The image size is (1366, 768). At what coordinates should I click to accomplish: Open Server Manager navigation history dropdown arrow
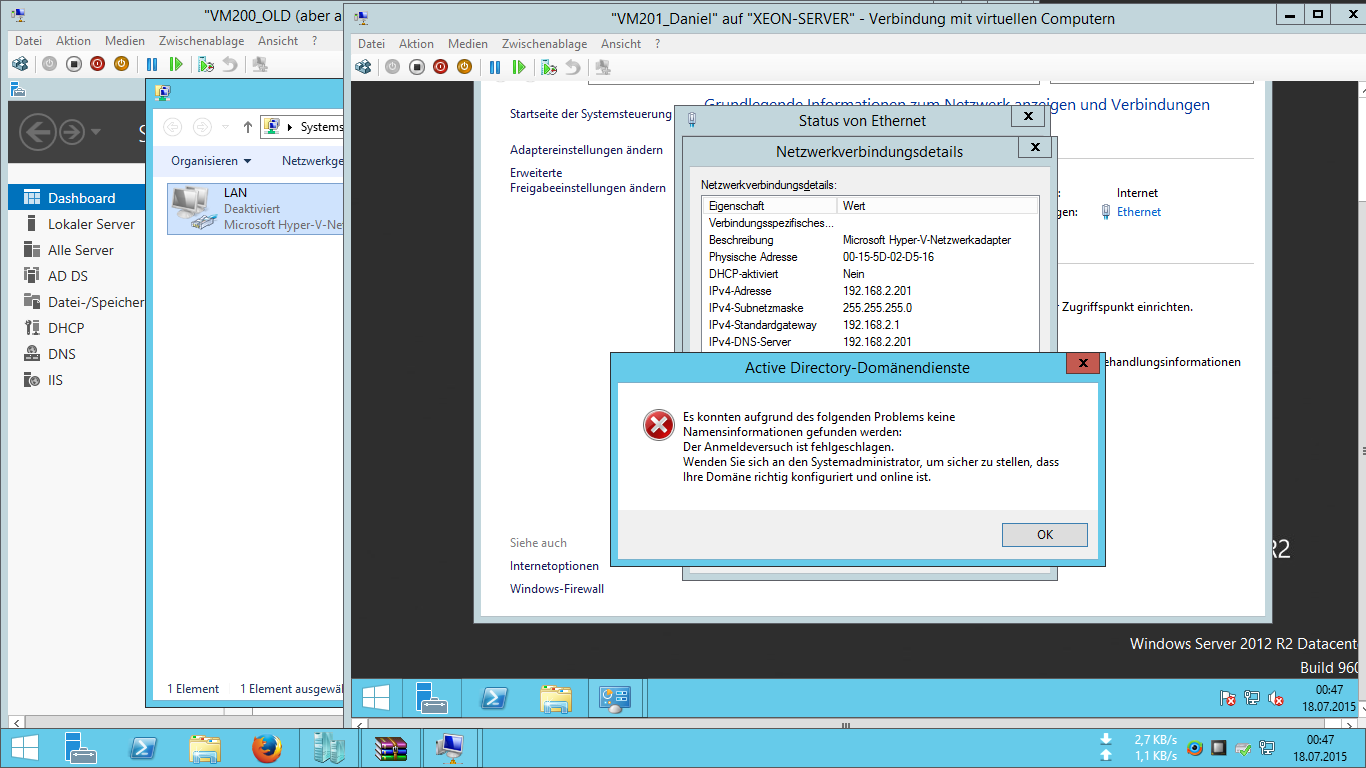click(x=96, y=131)
